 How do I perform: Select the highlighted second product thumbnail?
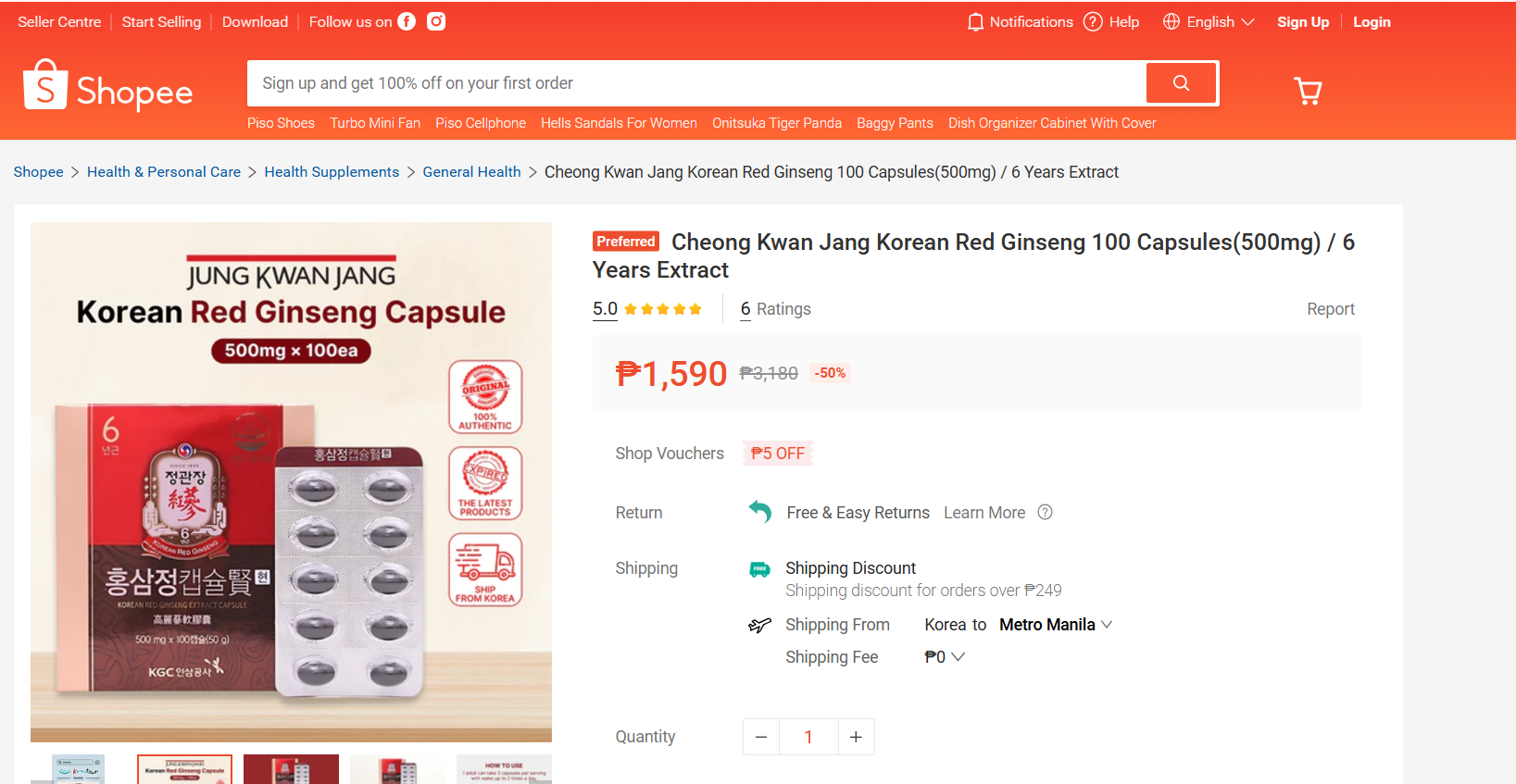184,769
